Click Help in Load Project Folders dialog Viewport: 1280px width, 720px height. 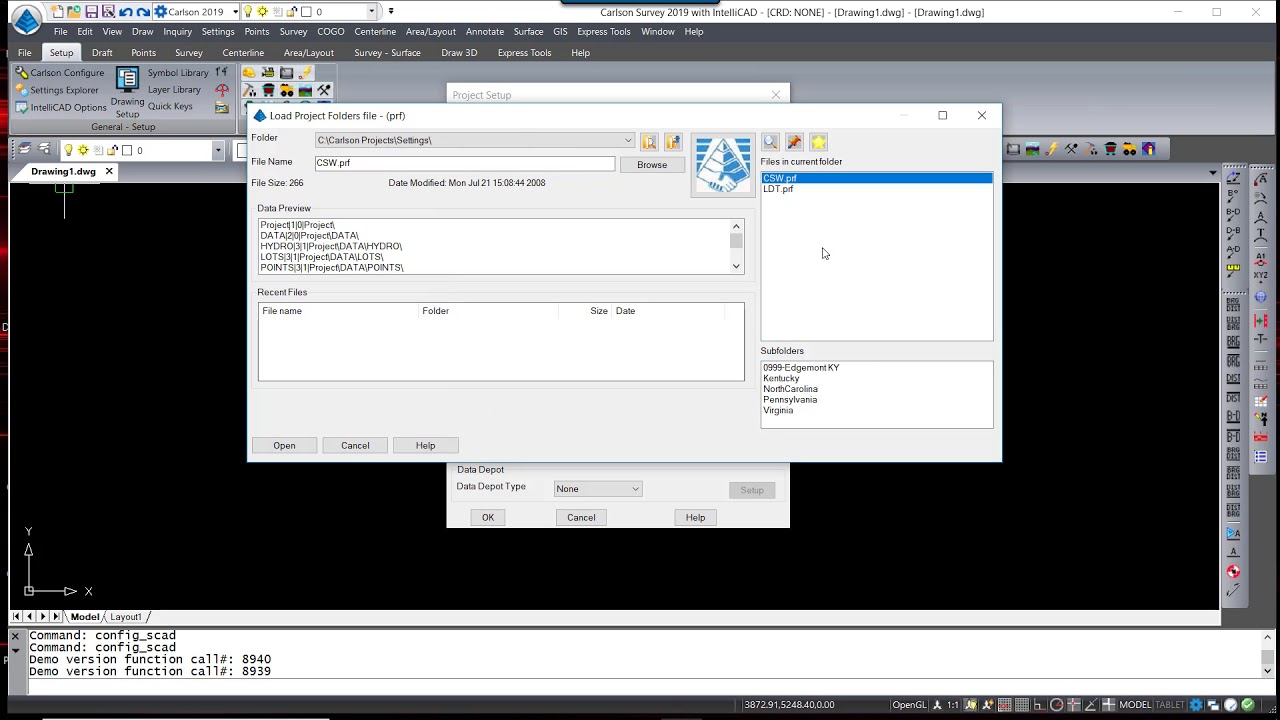point(425,446)
